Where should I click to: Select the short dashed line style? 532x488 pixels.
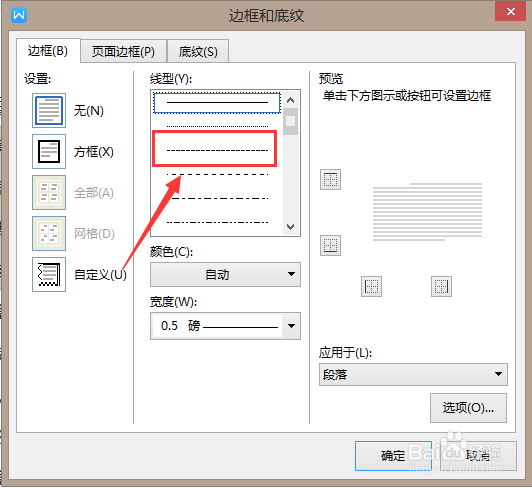coord(217,150)
